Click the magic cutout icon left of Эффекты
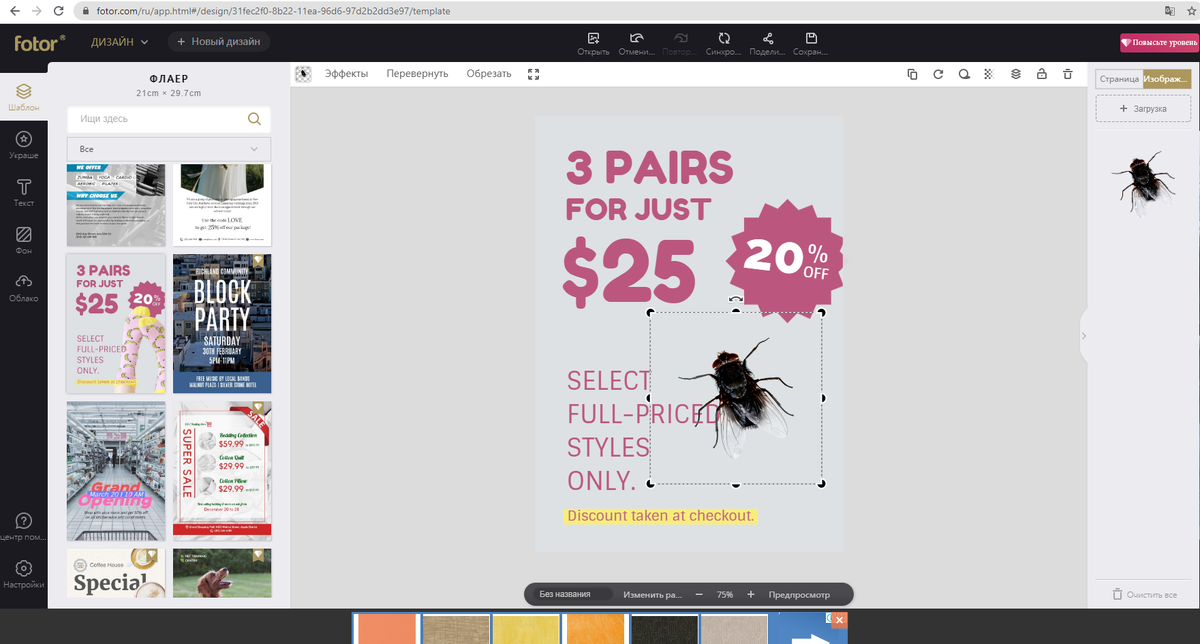The height and width of the screenshot is (644, 1200). (x=303, y=74)
